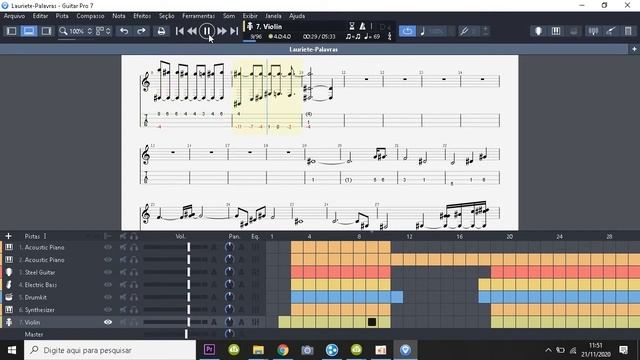The height and width of the screenshot is (360, 640).
Task: Skip forward to the next bar
Action: [222, 31]
